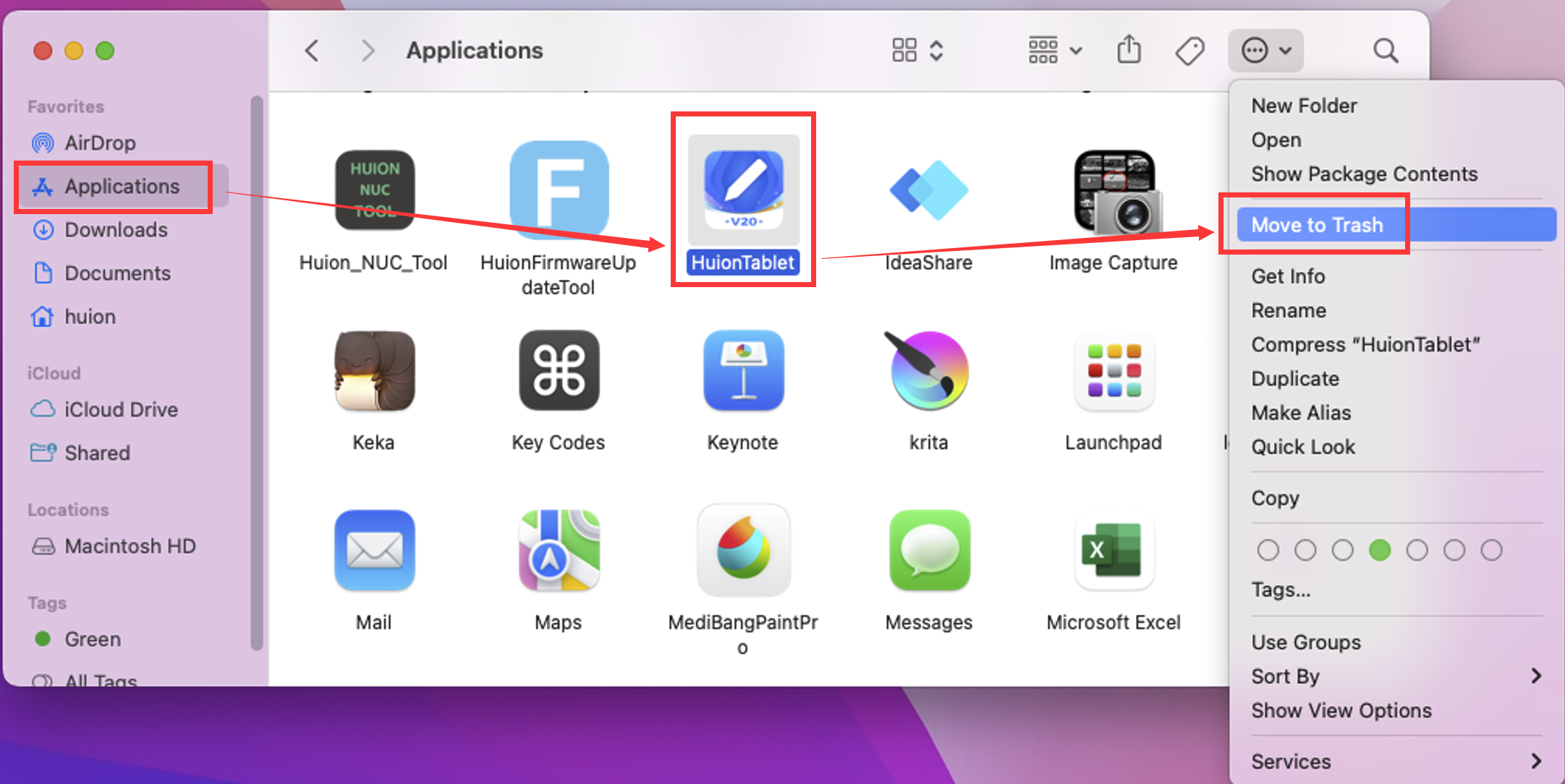Toggle the last tag color circle

pyautogui.click(x=1491, y=550)
